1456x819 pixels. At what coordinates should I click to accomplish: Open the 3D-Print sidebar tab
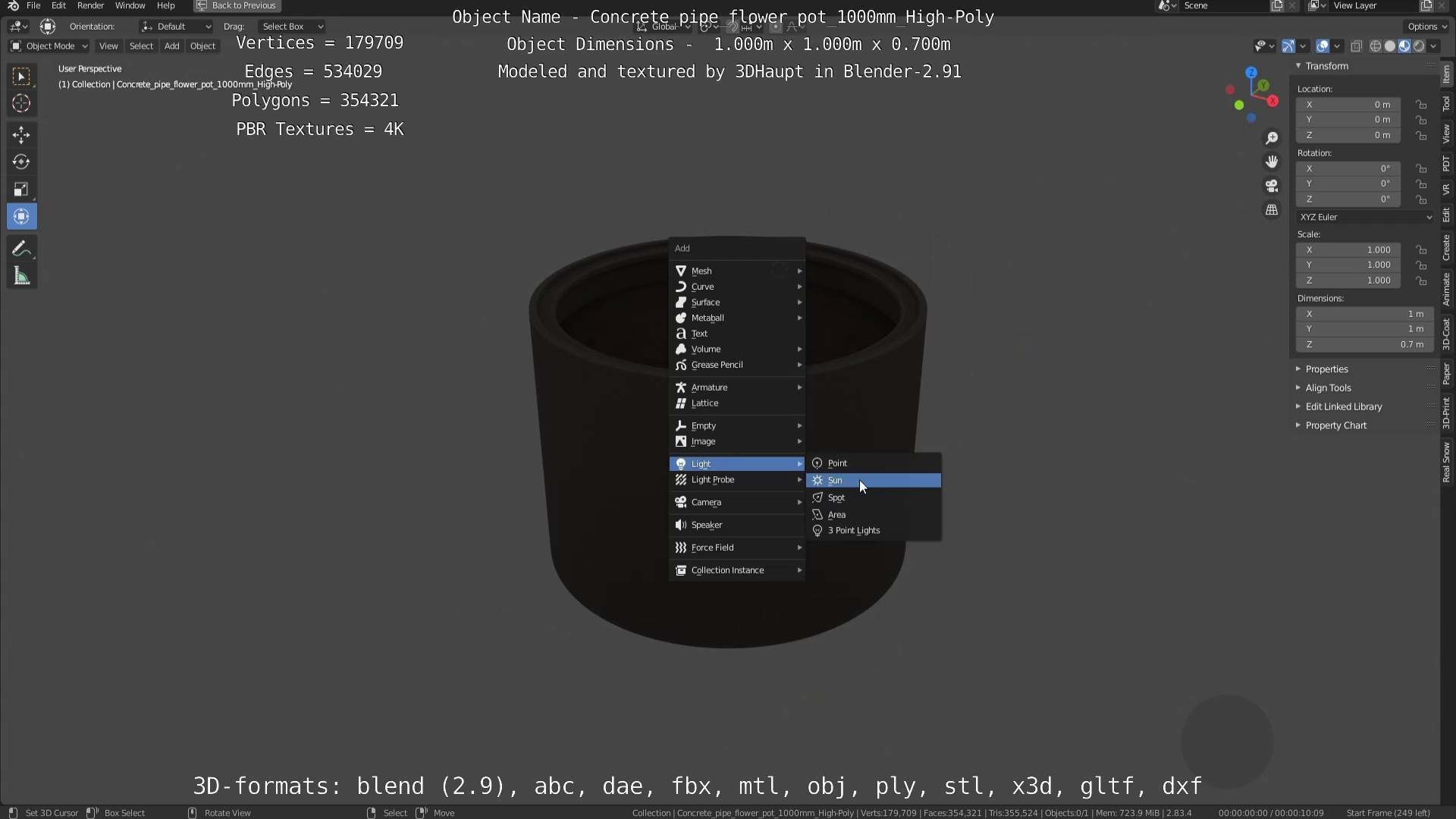tap(1447, 413)
